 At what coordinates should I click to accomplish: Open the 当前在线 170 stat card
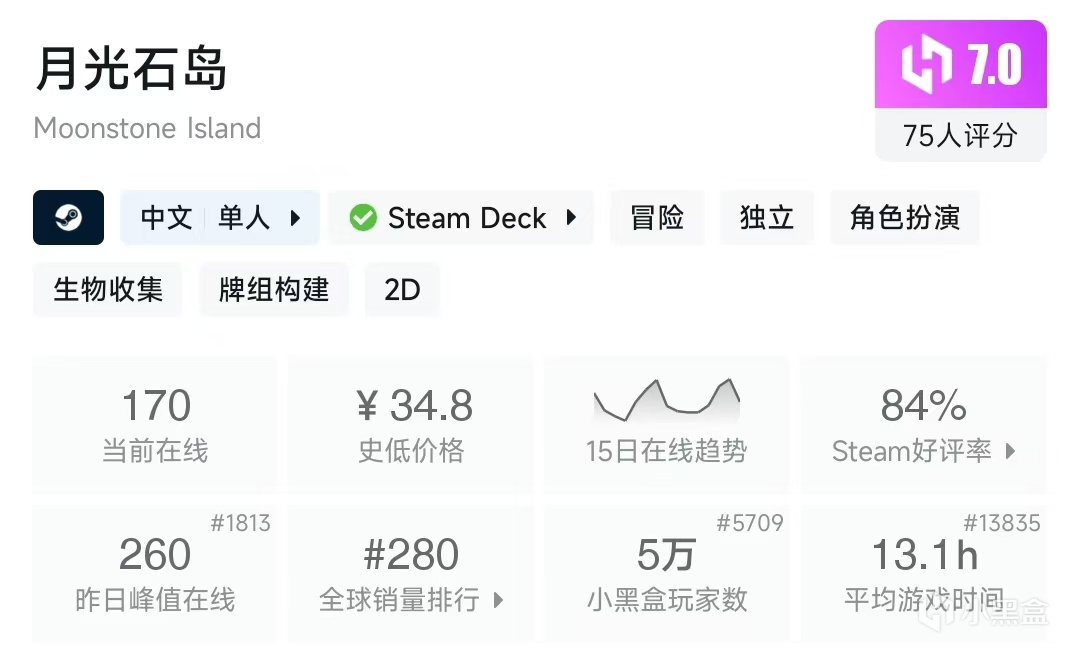[x=155, y=425]
